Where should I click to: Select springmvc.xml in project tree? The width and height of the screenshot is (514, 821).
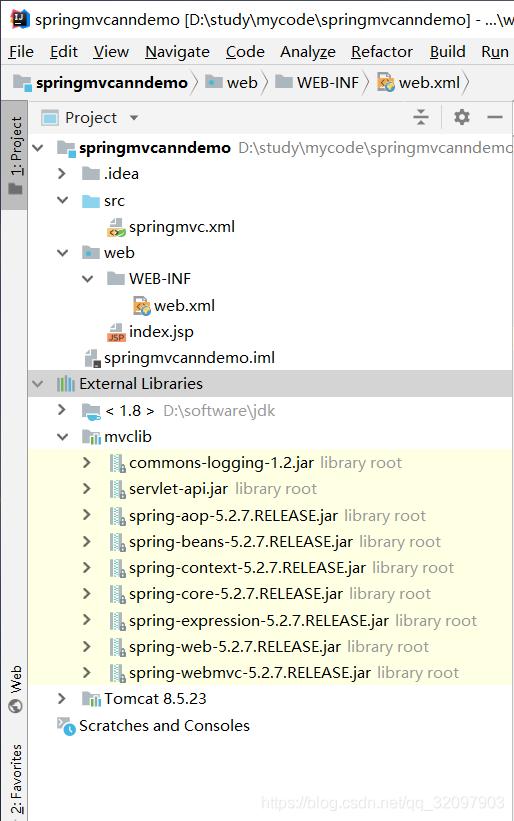[x=182, y=227]
